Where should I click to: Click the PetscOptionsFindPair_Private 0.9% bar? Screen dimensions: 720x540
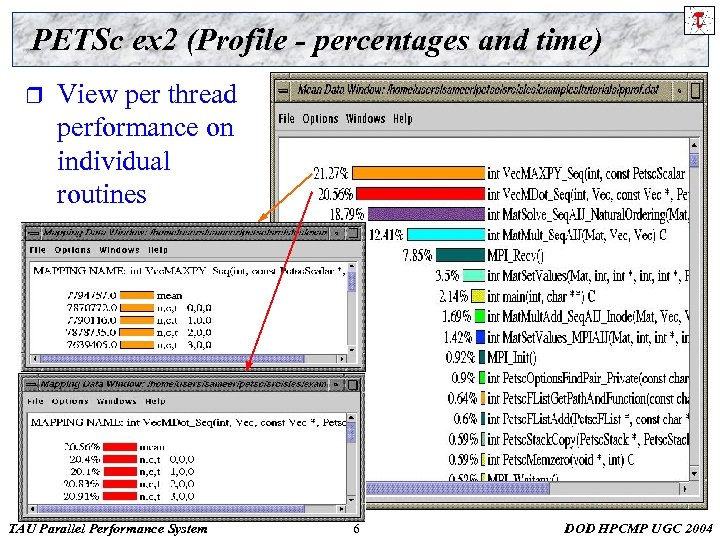pyautogui.click(x=482, y=377)
